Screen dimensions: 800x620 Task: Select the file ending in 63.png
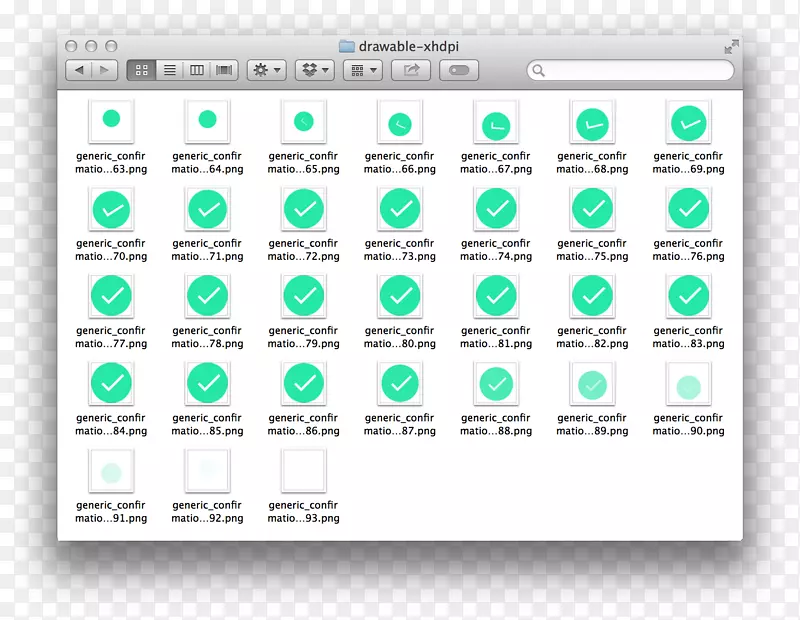111,120
